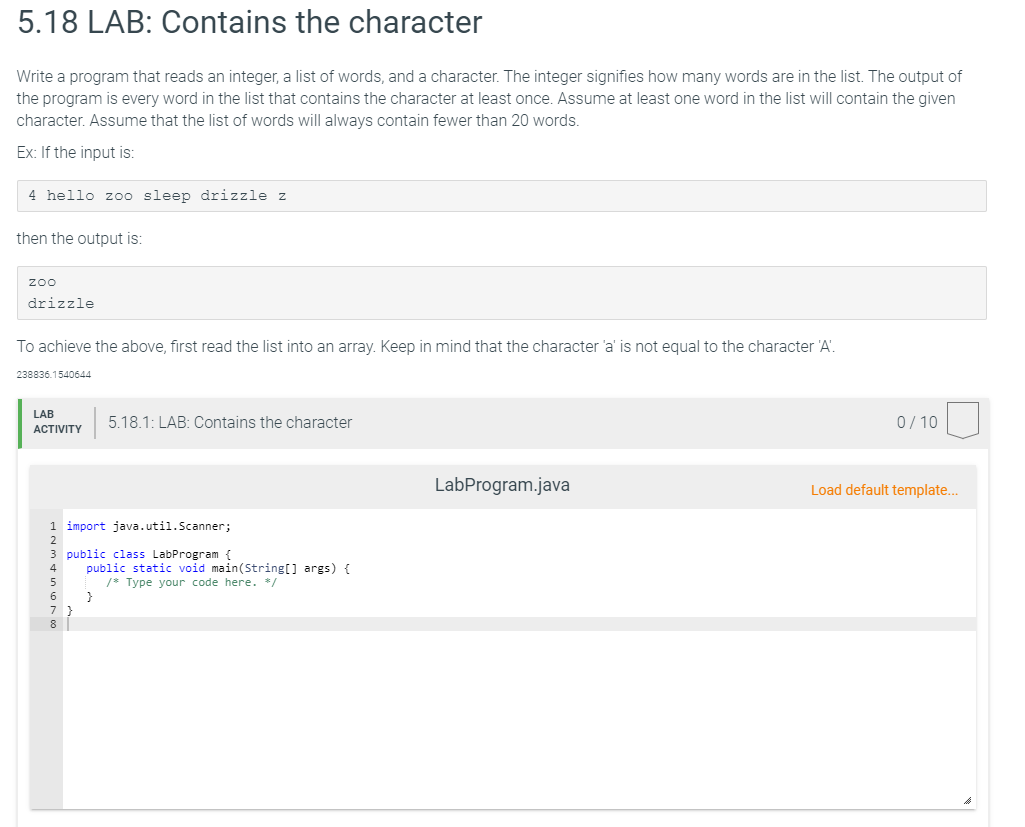Click the 'public class LabProgram {' line
The height and width of the screenshot is (827, 1025).
[x=148, y=554]
